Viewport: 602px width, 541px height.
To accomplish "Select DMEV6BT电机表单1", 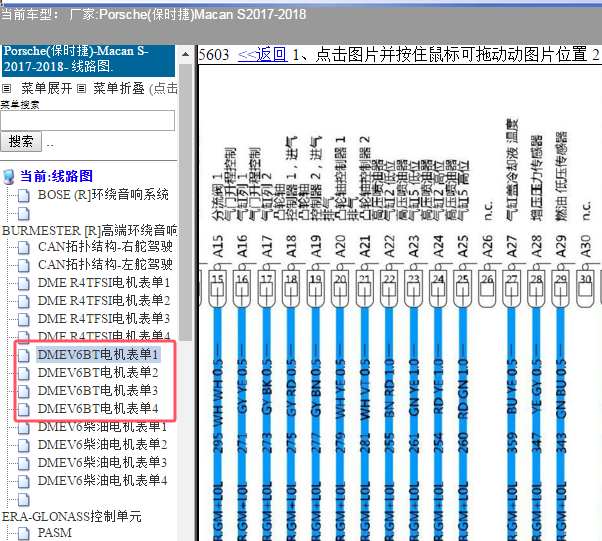I will pos(98,354).
